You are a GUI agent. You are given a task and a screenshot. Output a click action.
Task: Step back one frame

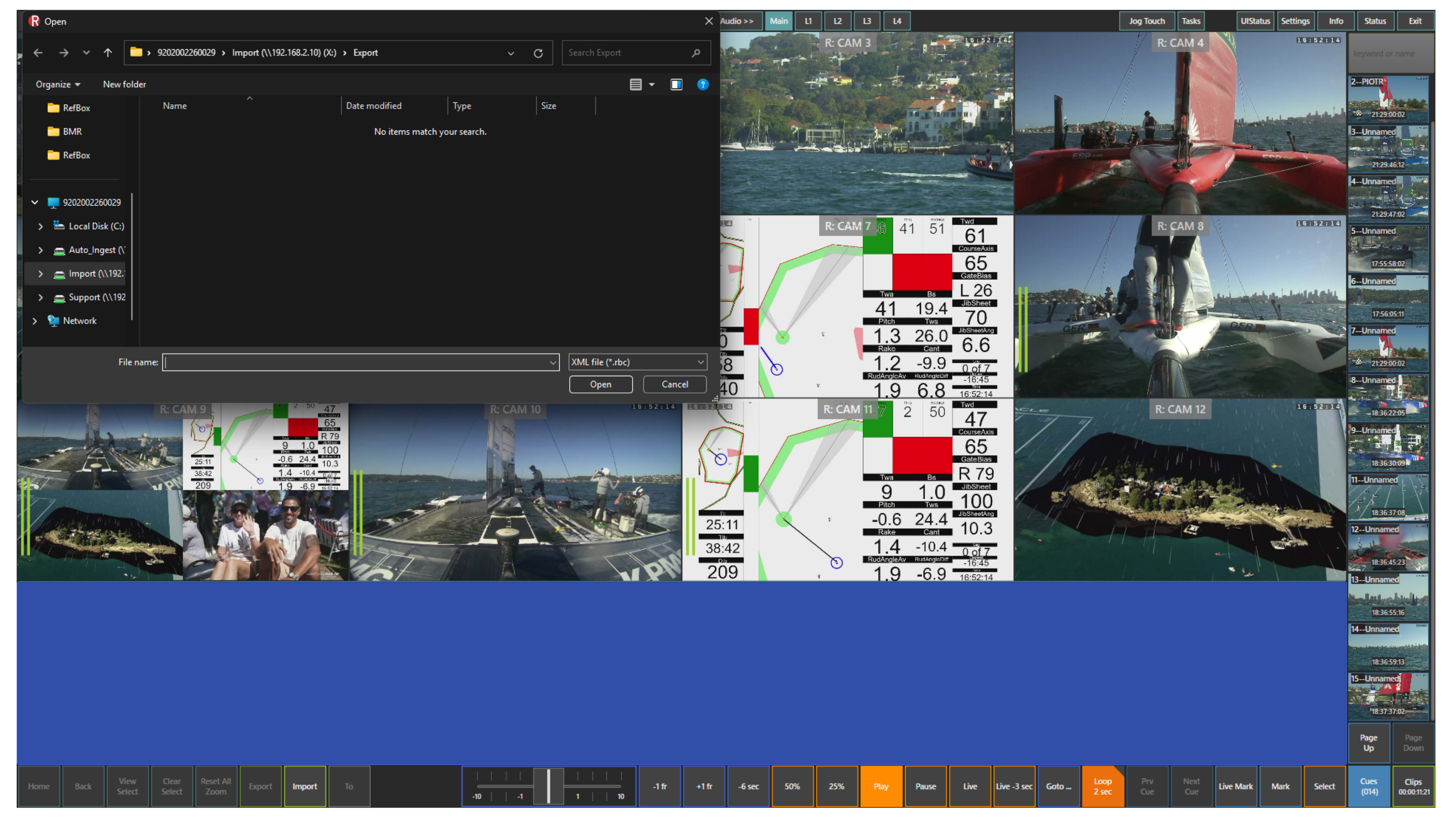[660, 786]
